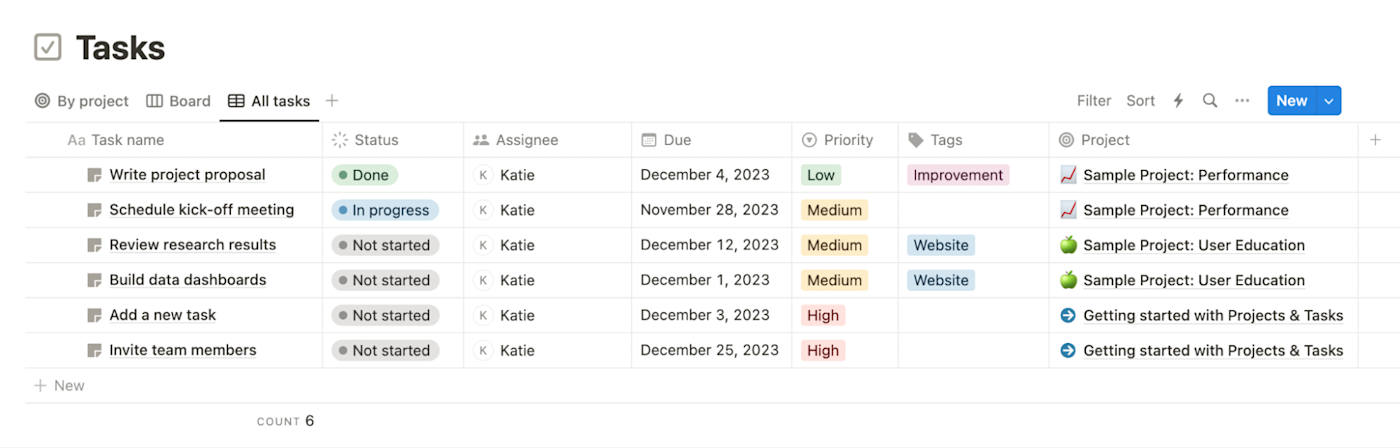The height and width of the screenshot is (448, 1400).
Task: Switch to the Board view tab
Action: [x=178, y=101]
